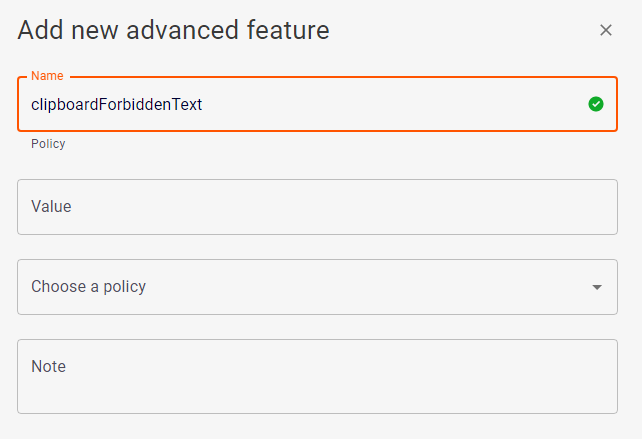
Task: Close the Add new advanced feature dialog
Action: [x=605, y=30]
